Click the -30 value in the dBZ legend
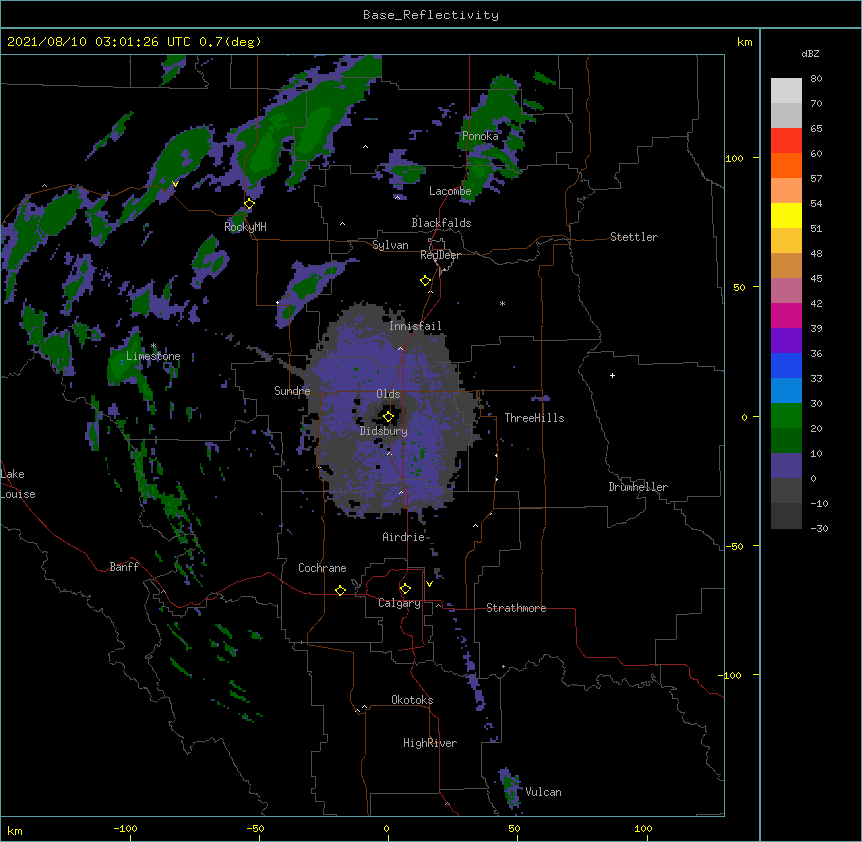Viewport: 862px width, 842px height. point(819,528)
